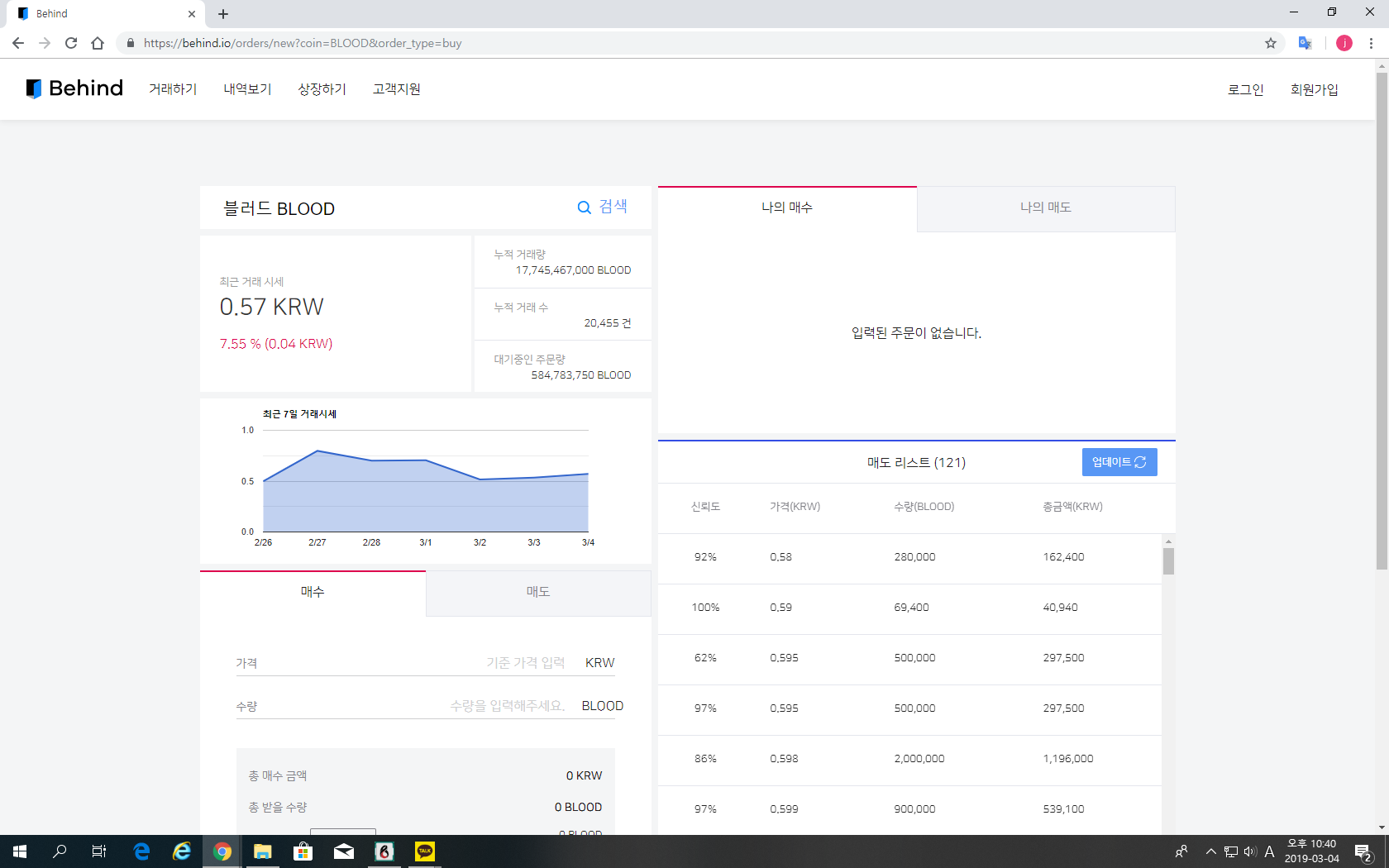The width and height of the screenshot is (1389, 868).
Task: Open File Explorer from the taskbar
Action: 263,851
